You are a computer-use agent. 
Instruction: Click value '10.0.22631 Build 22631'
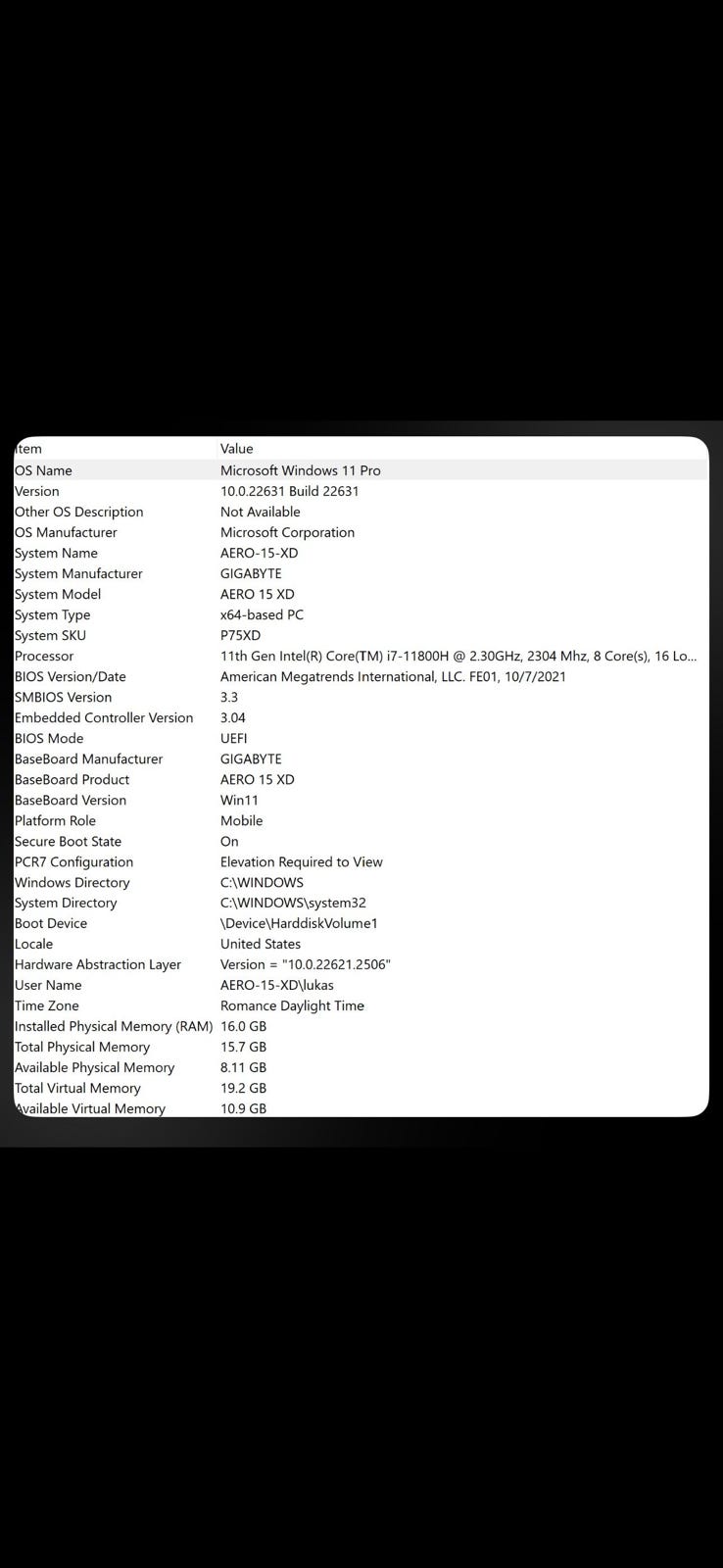point(290,491)
